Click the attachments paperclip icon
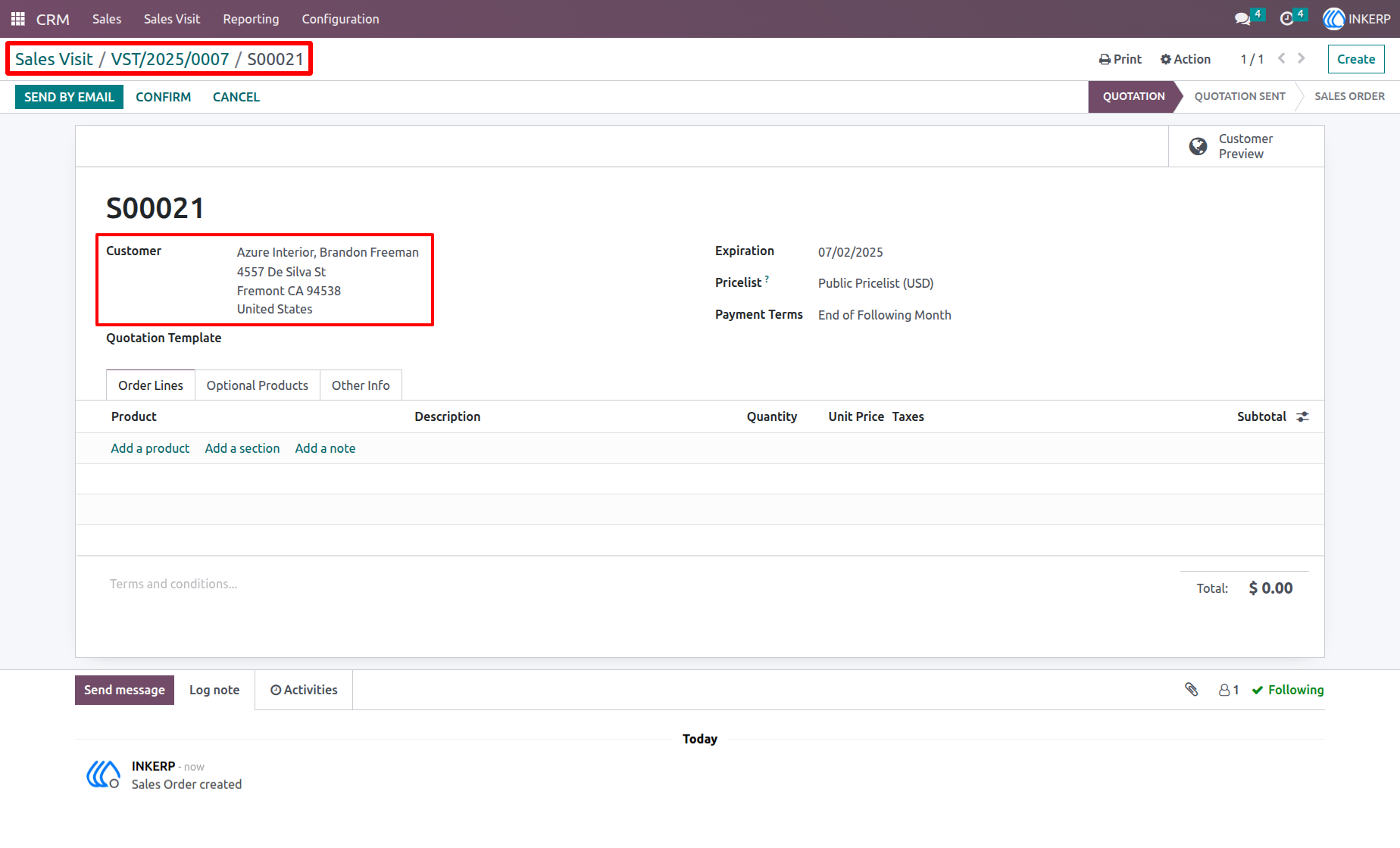This screenshot has height=848, width=1400. [x=1192, y=689]
